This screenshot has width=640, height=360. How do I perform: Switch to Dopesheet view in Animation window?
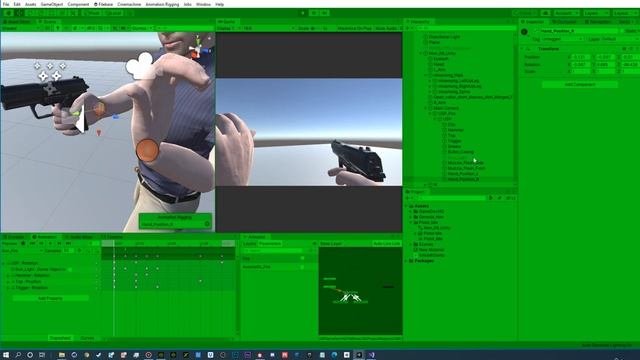click(60, 338)
